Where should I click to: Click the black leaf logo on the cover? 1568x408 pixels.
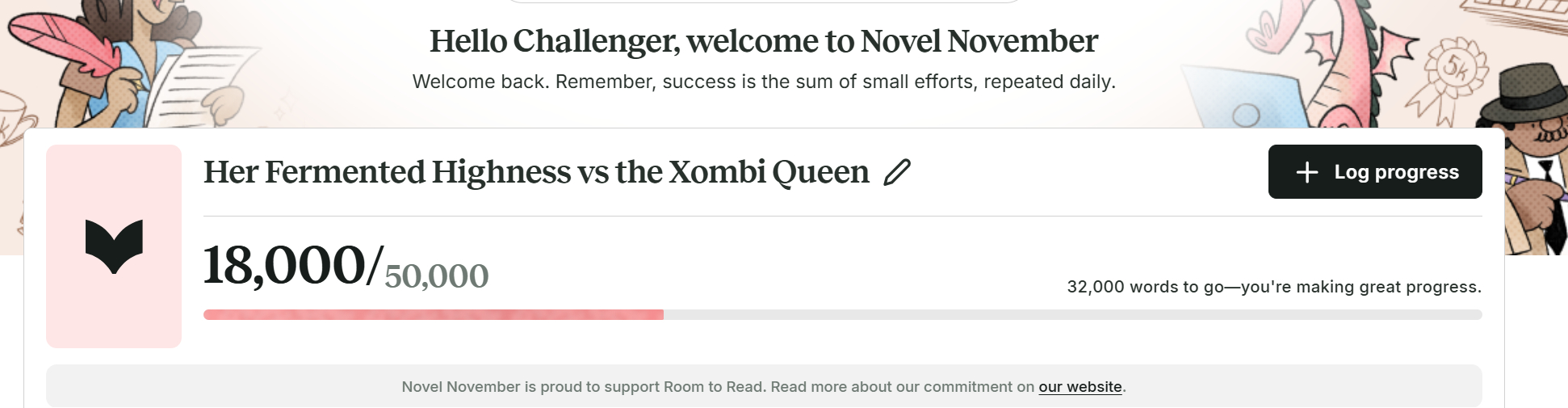(114, 246)
